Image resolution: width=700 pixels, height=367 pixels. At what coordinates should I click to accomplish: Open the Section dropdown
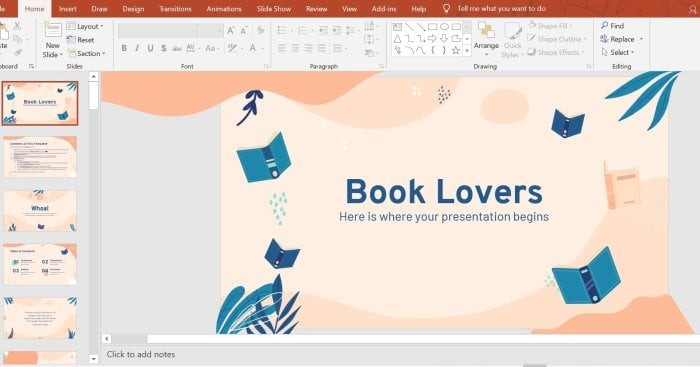[x=86, y=54]
